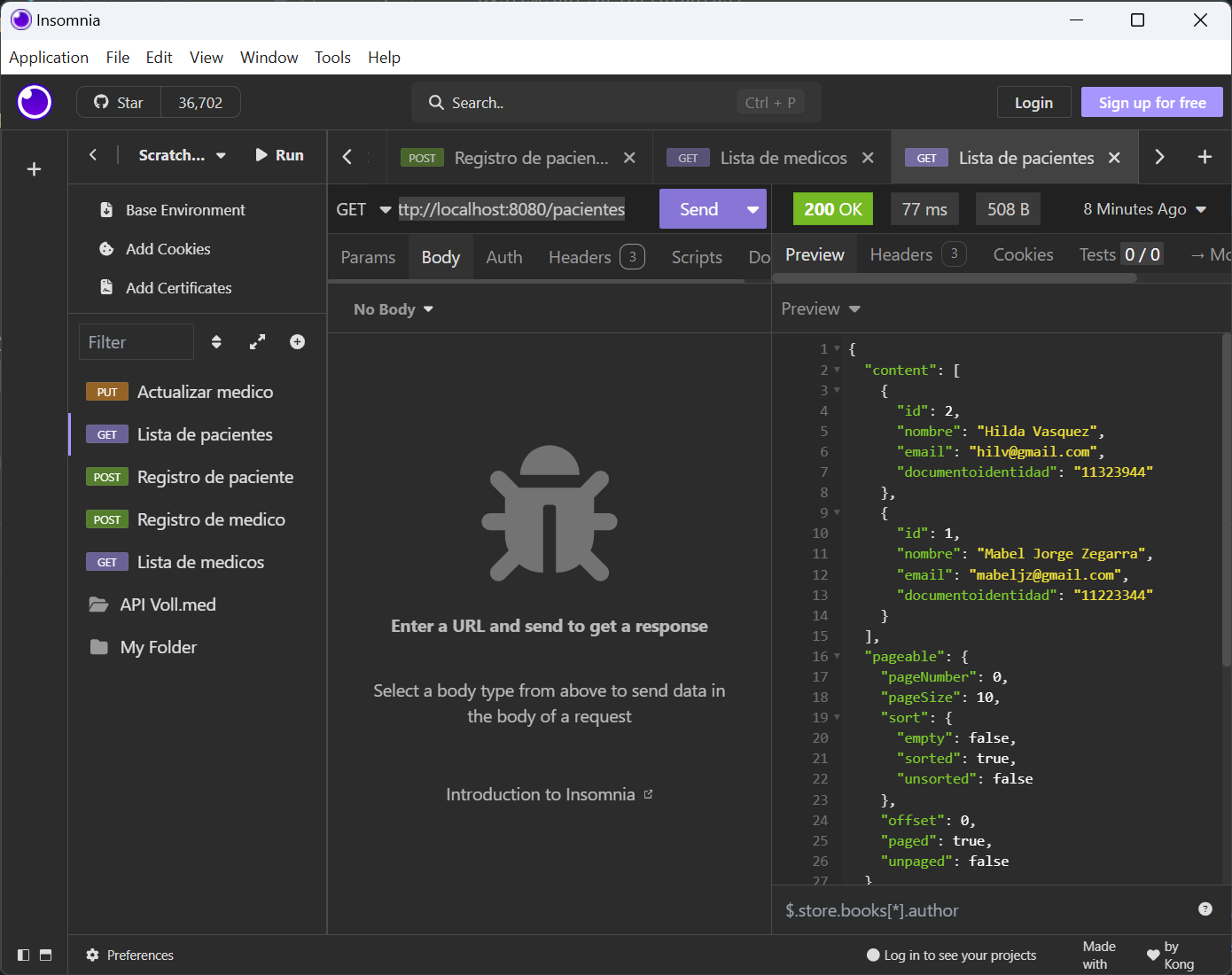Select the Lista de medicos request in sidebar
The height and width of the screenshot is (975, 1232).
(x=198, y=562)
